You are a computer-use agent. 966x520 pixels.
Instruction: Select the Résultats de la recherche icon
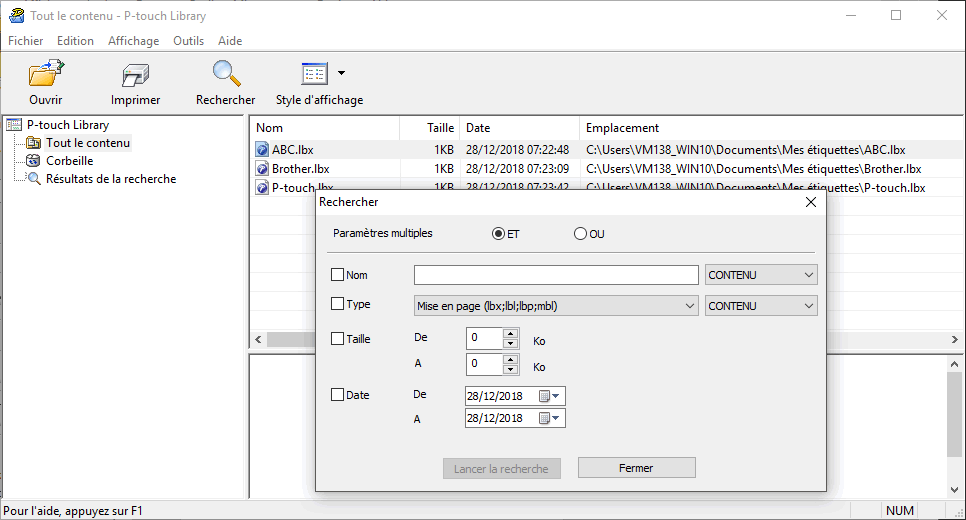click(34, 179)
